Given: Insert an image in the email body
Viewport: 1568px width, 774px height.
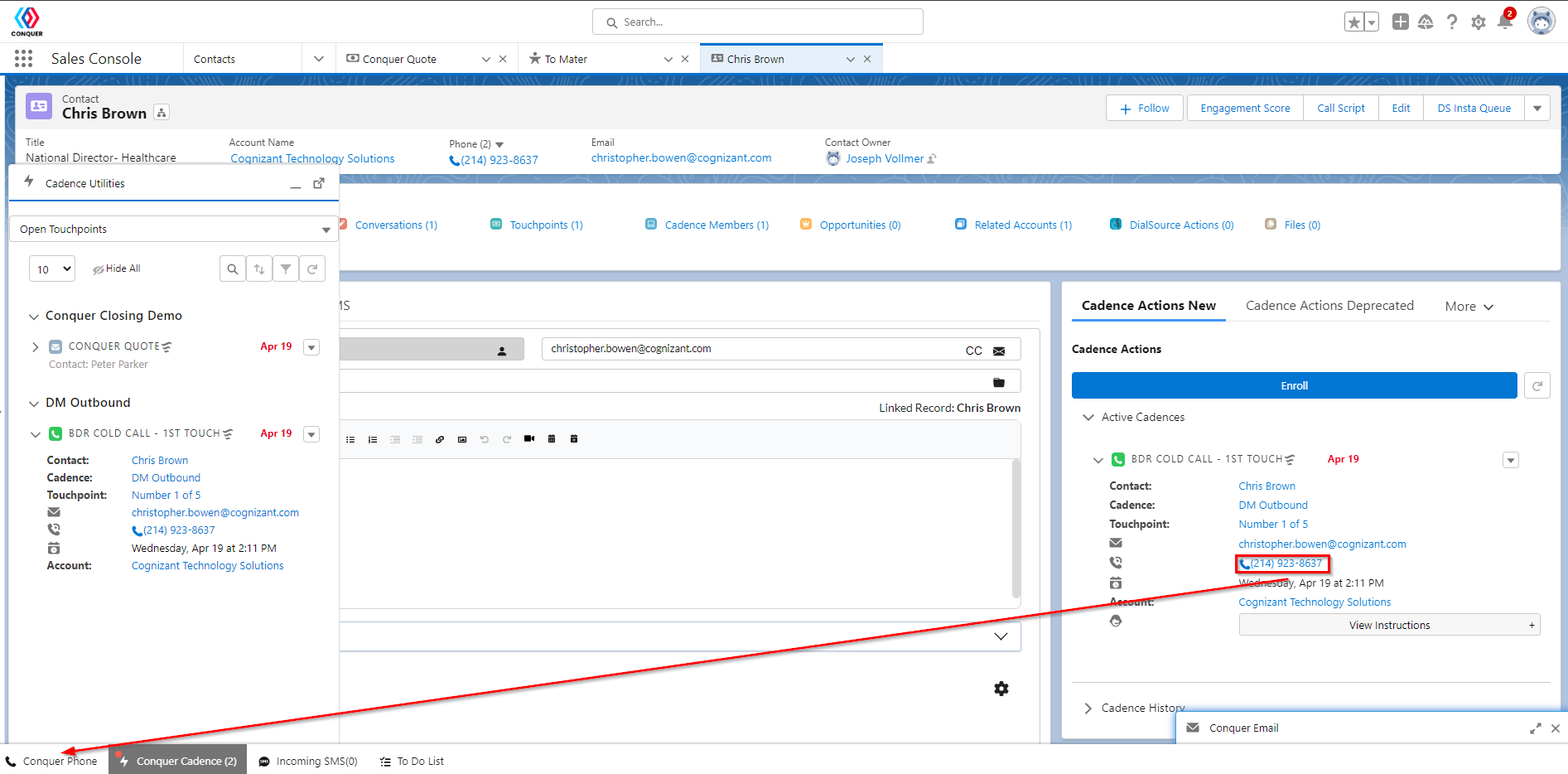Looking at the screenshot, I should pyautogui.click(x=462, y=439).
